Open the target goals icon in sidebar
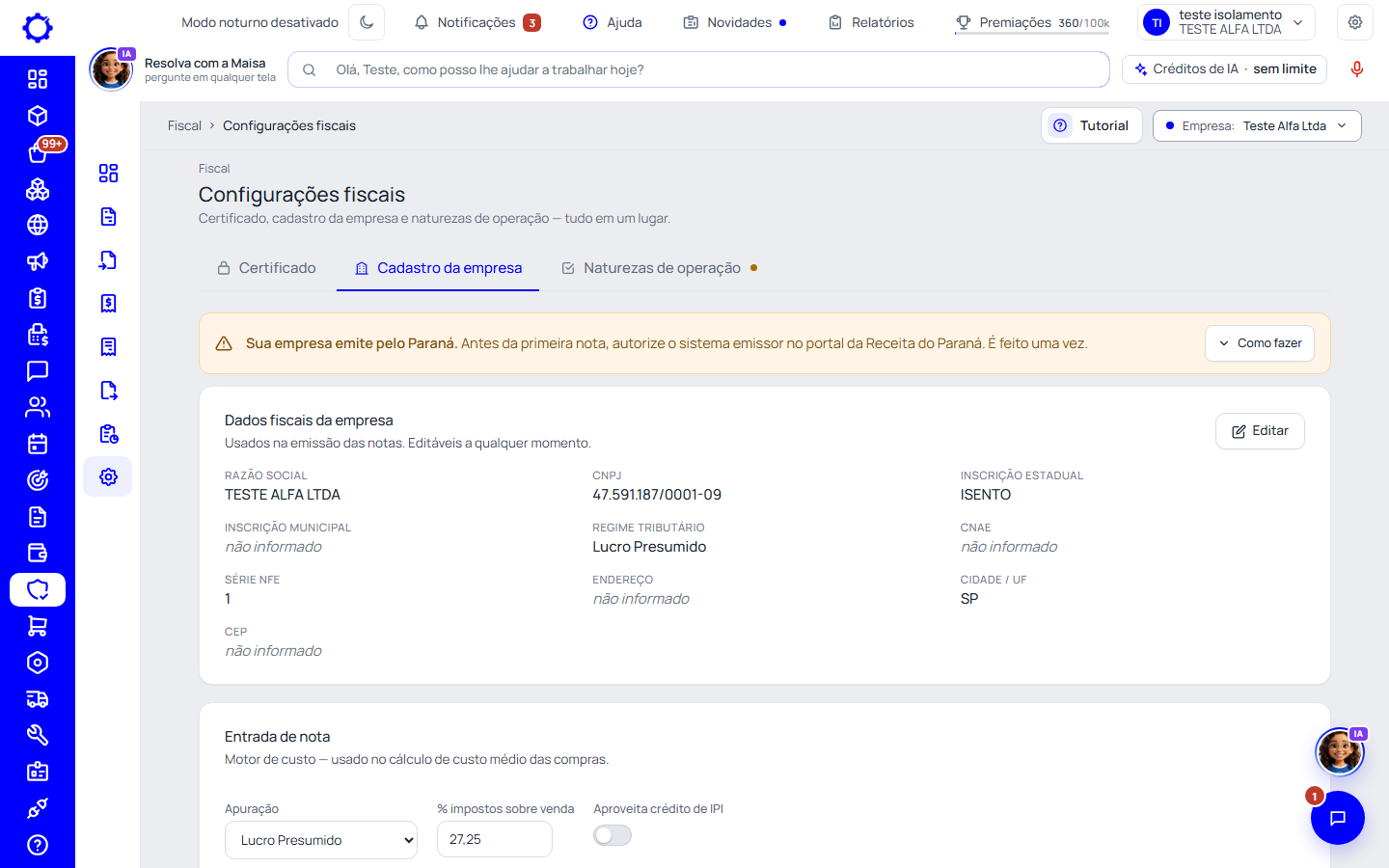The image size is (1389, 868). pos(38,480)
